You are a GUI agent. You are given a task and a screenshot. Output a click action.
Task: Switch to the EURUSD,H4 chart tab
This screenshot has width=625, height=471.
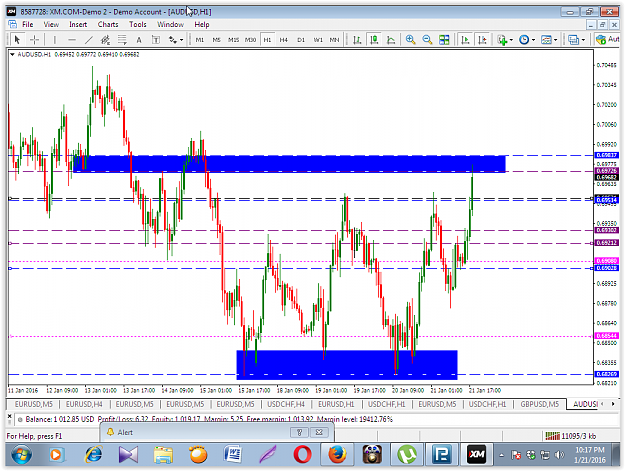coord(84,404)
